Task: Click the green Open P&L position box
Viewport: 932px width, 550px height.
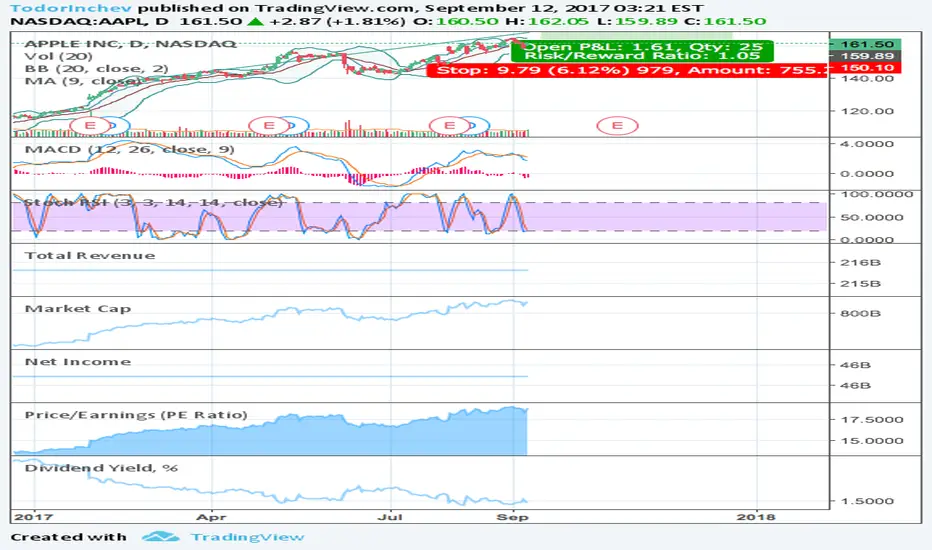Action: (642, 51)
